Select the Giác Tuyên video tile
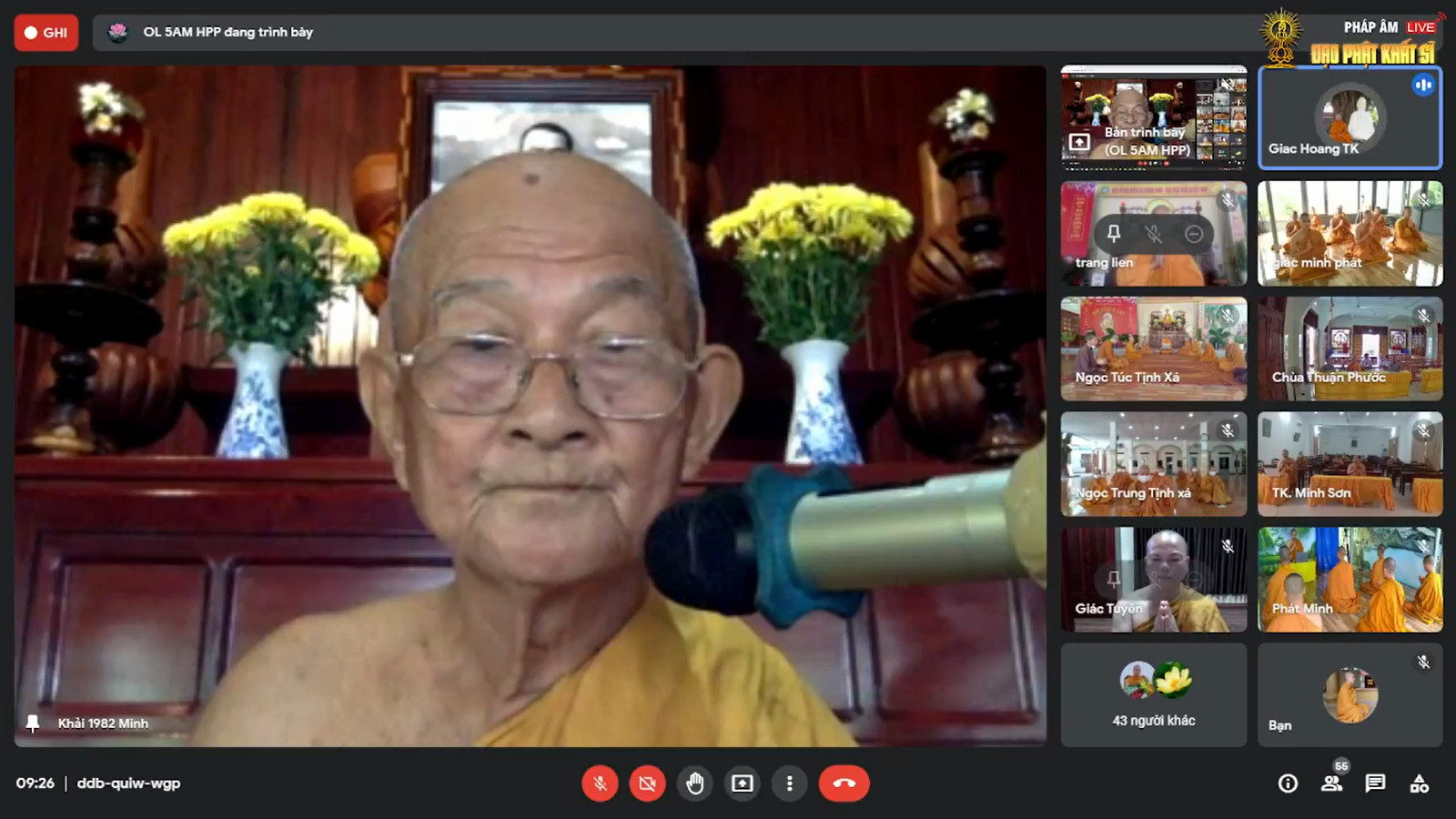Screen dimensions: 1456x819 point(1153,580)
